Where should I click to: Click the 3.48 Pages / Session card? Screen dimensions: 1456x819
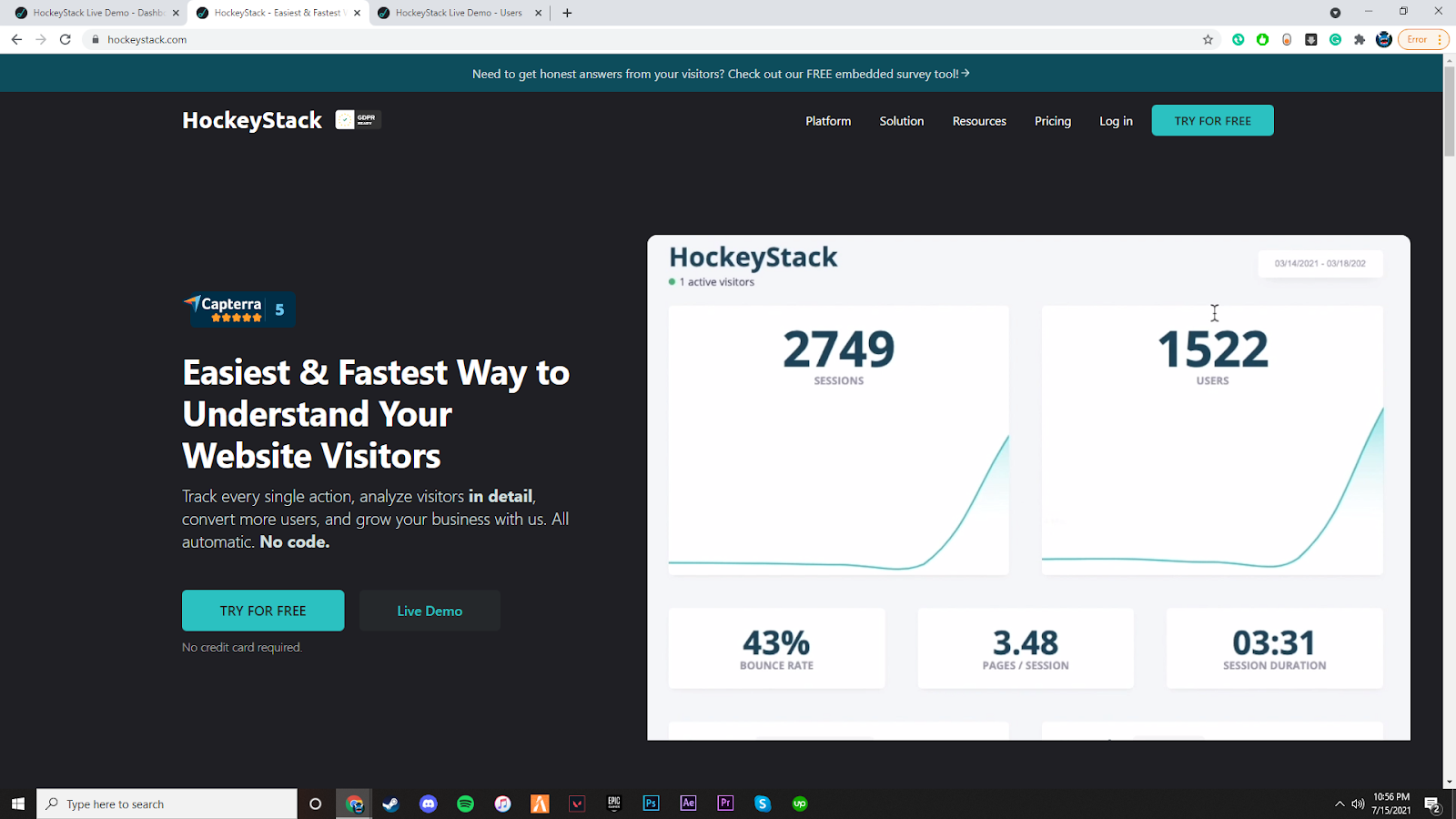tap(1026, 649)
